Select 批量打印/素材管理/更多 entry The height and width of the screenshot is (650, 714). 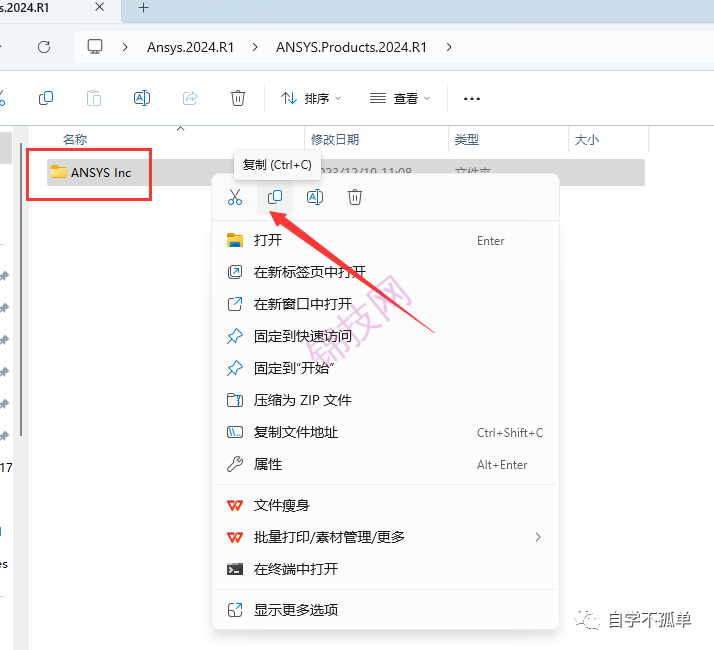click(x=385, y=537)
